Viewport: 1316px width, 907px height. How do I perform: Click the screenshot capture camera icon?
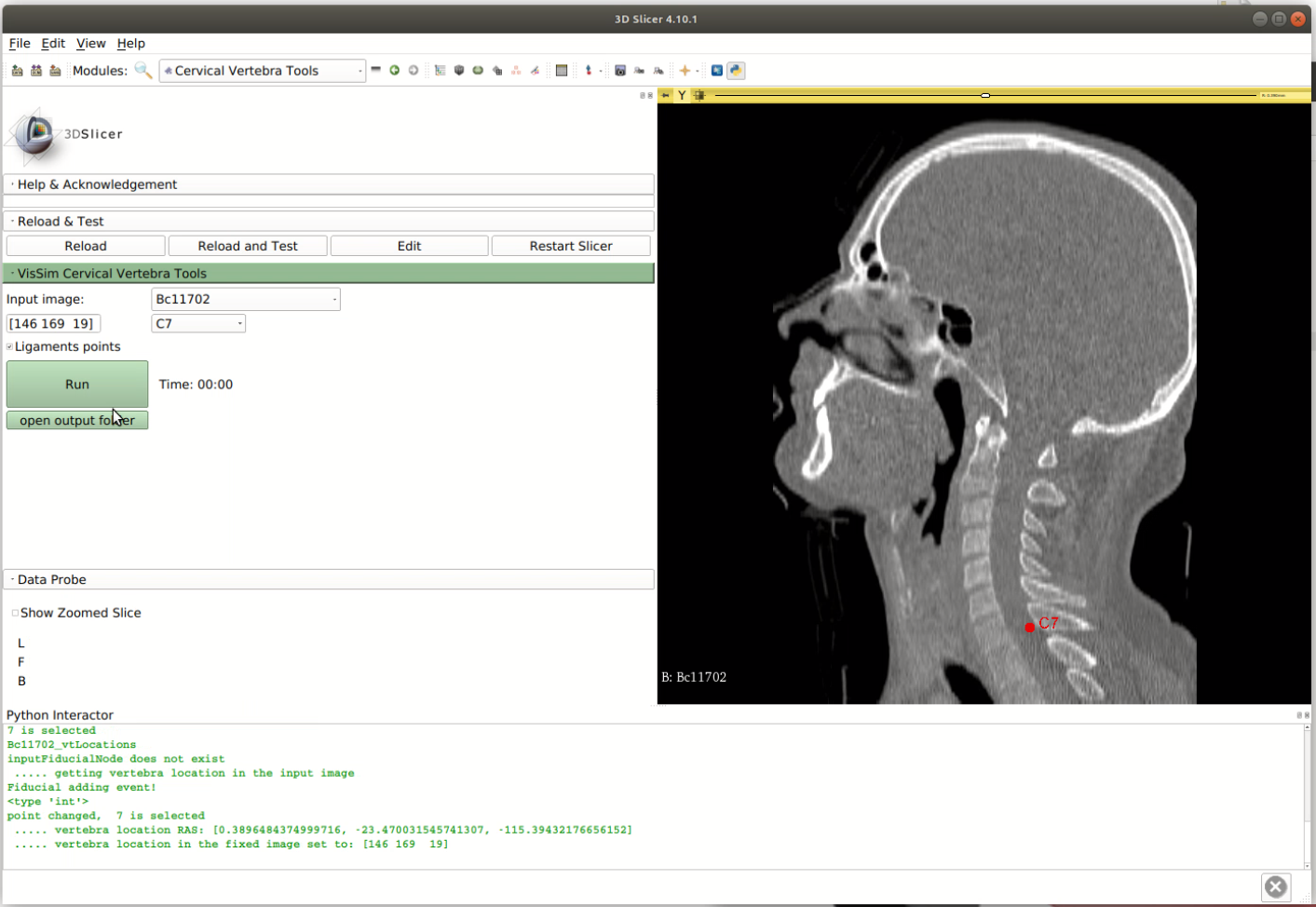click(620, 71)
